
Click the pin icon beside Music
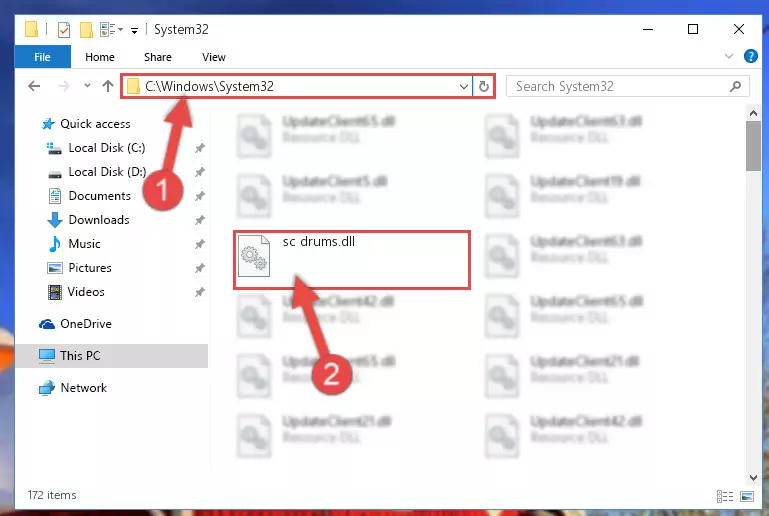[x=199, y=244]
